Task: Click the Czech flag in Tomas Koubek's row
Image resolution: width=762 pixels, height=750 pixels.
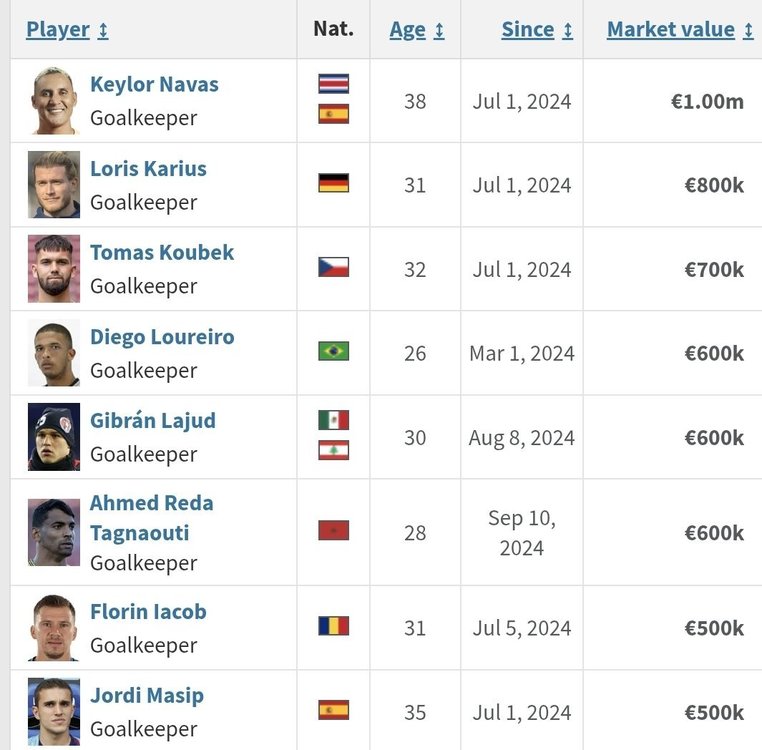Action: click(333, 267)
